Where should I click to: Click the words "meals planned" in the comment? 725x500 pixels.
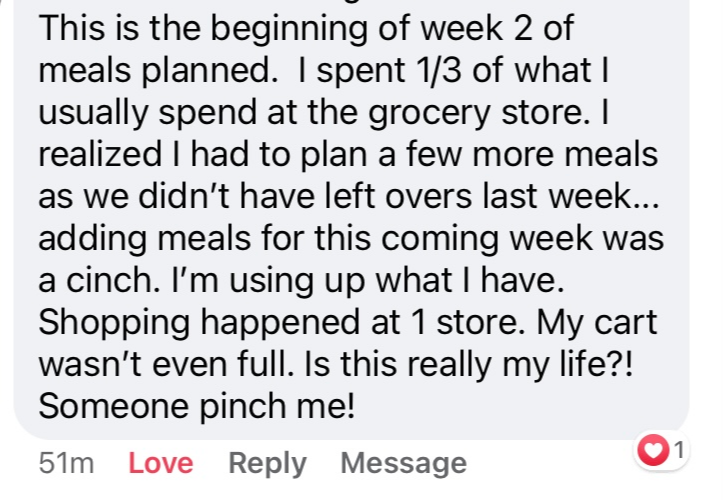point(158,71)
